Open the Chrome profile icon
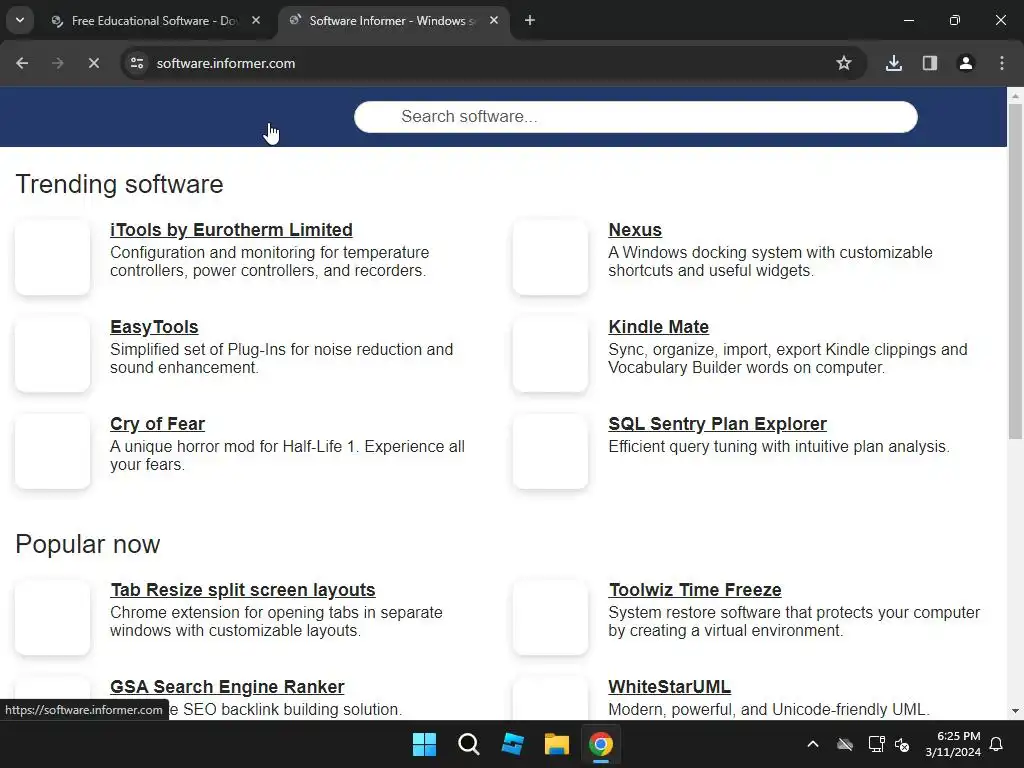 pyautogui.click(x=966, y=63)
